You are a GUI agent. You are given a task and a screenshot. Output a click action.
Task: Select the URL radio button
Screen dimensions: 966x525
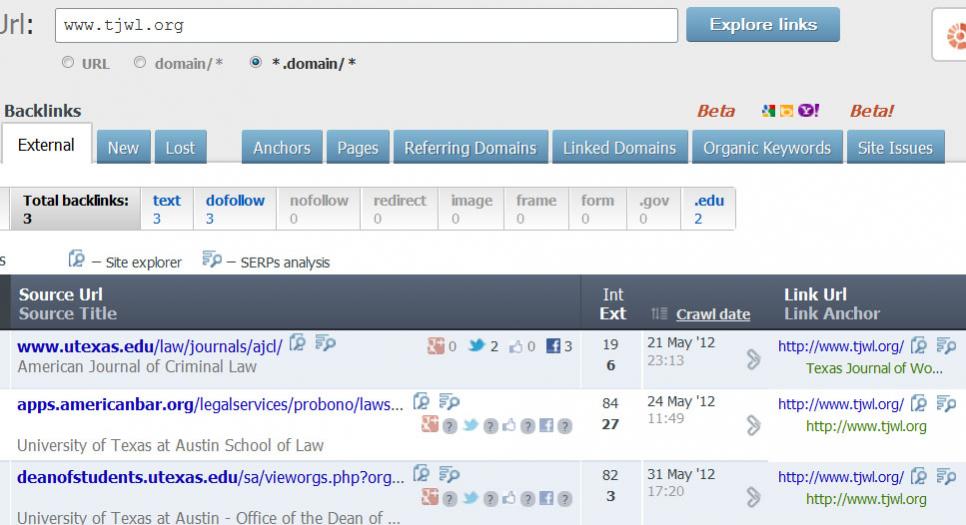click(68, 63)
